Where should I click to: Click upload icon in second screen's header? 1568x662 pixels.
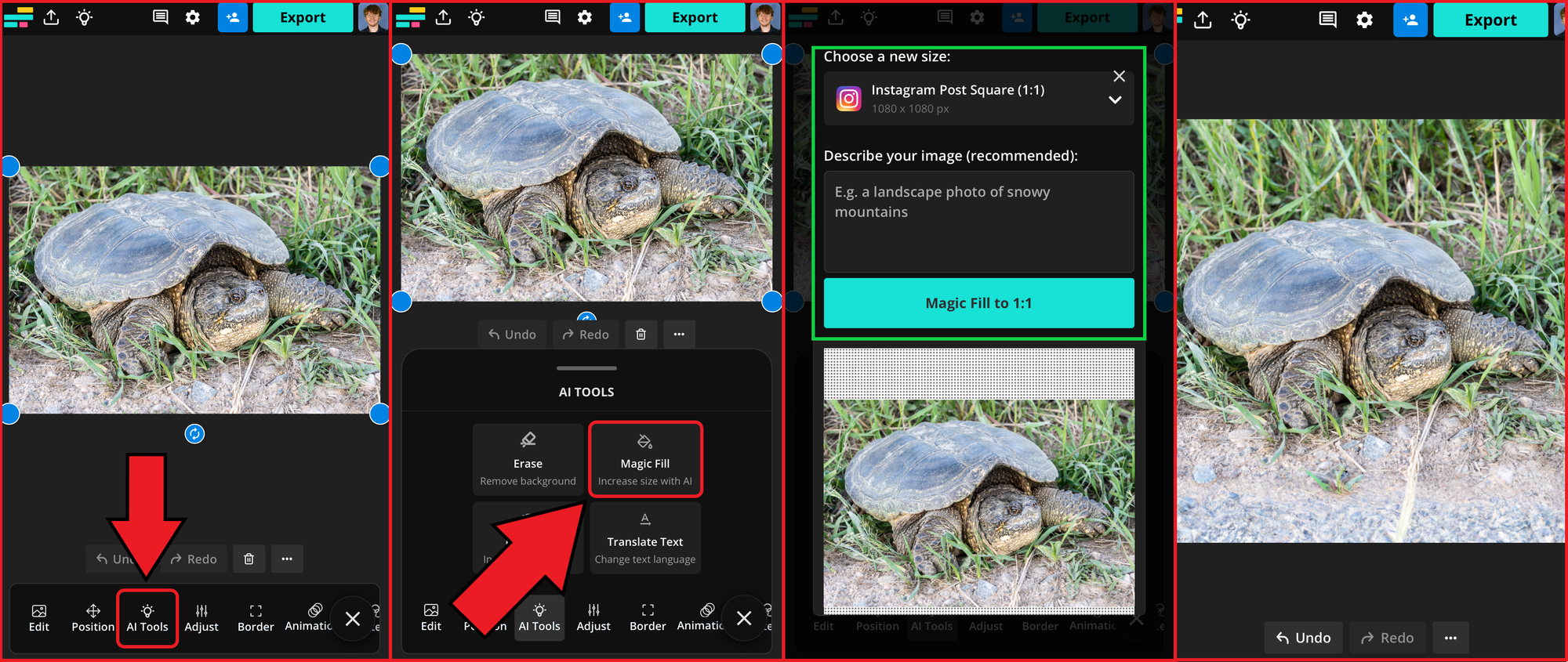(x=444, y=17)
